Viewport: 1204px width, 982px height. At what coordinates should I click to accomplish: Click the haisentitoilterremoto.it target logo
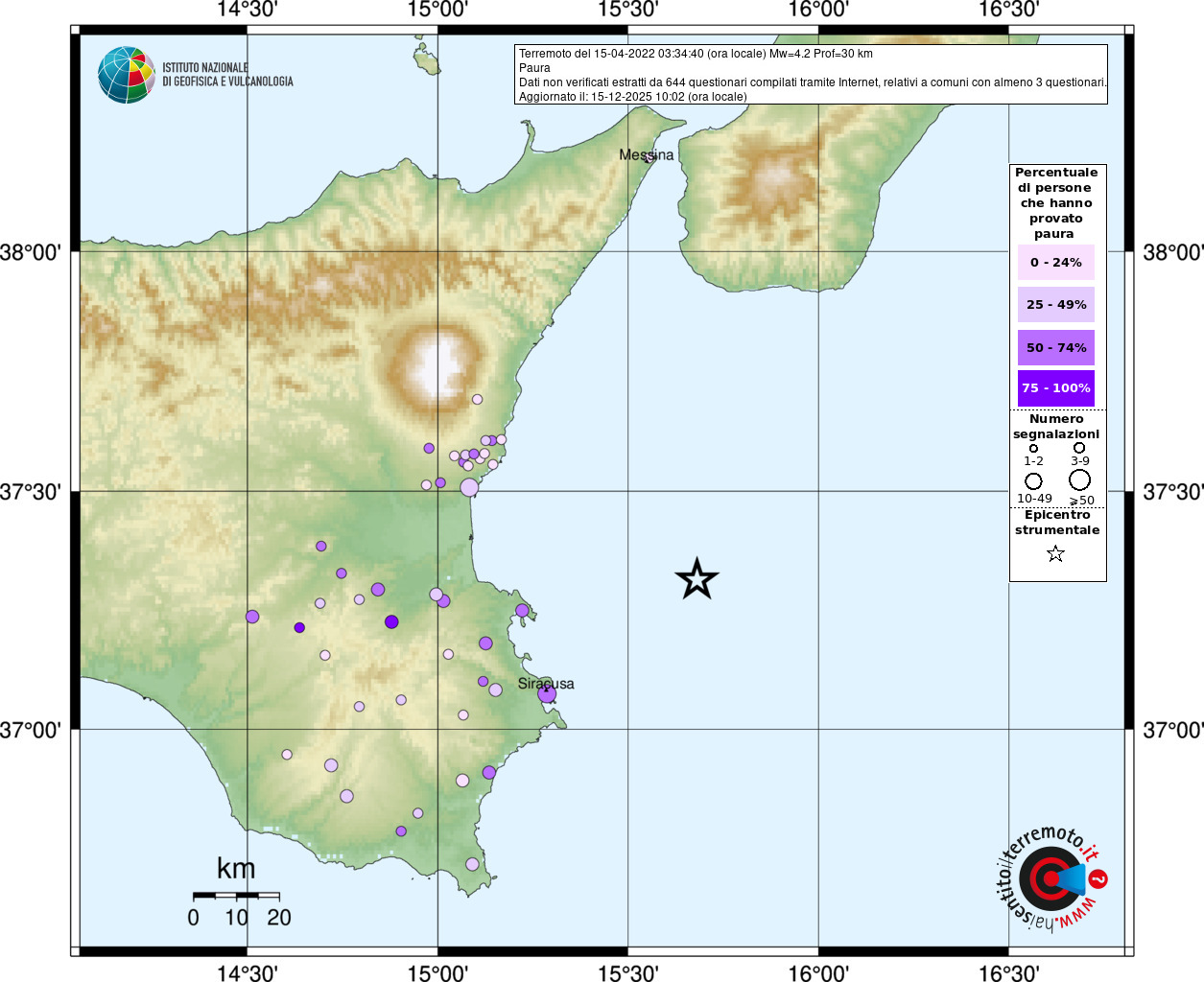(x=1051, y=878)
